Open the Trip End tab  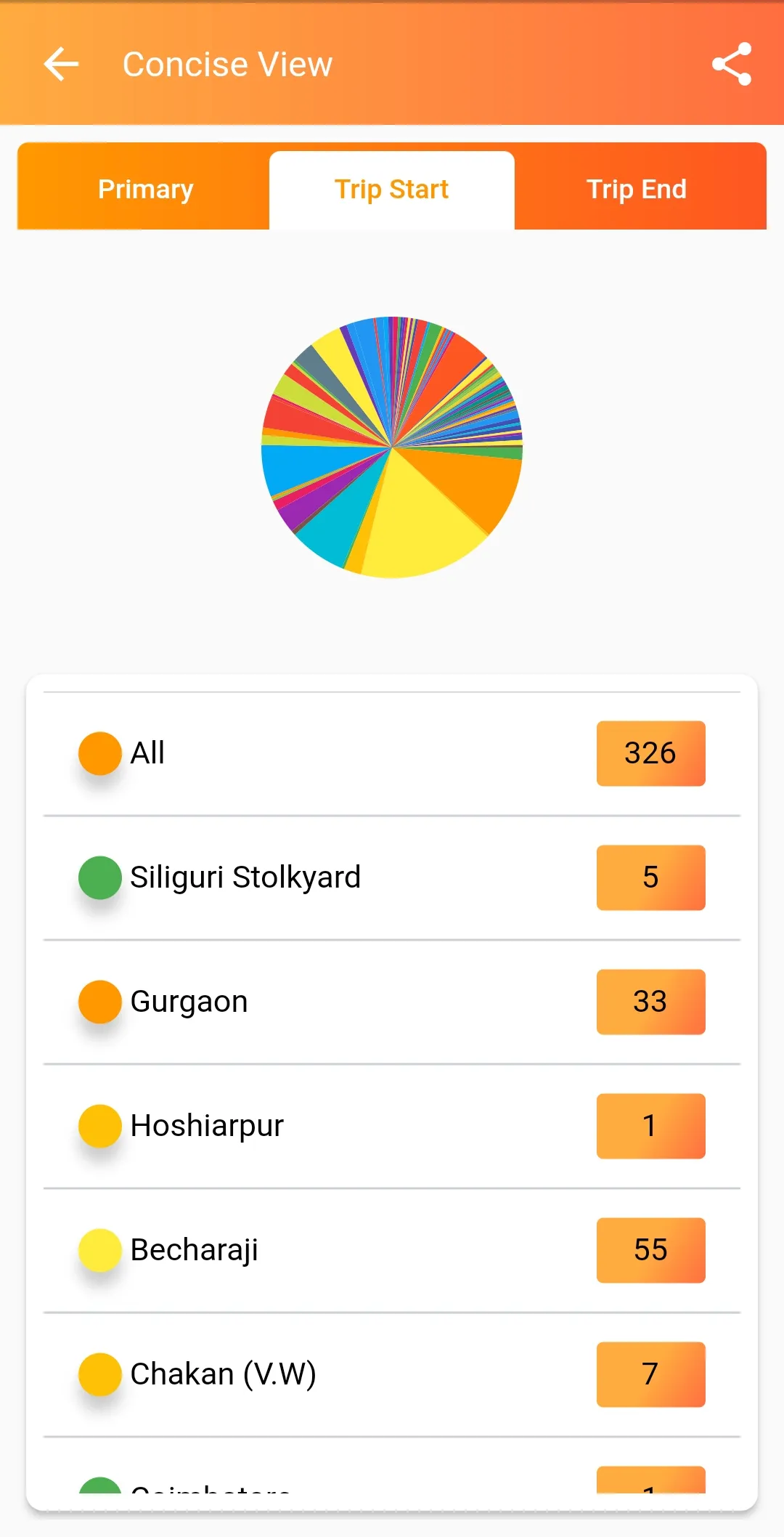(x=637, y=189)
